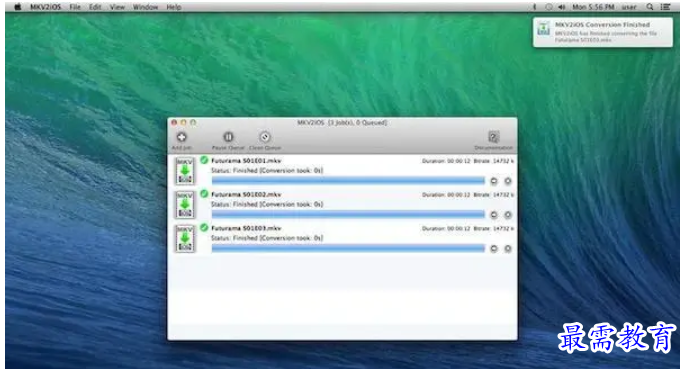Select the 'Futurama S01E02.mkv' file name
Screen dimensions: 682x369
click(x=246, y=195)
